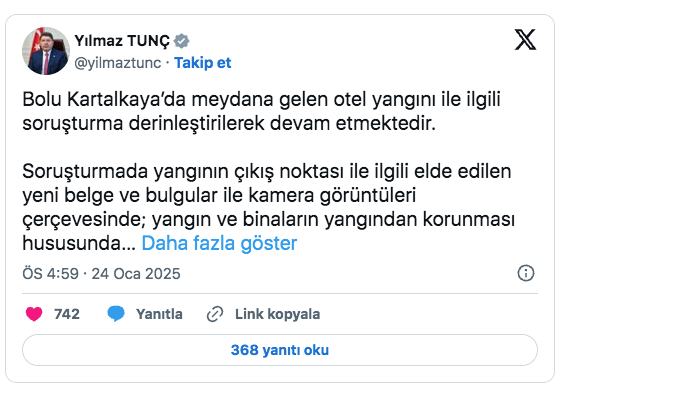Click the chain link icon

(x=215, y=314)
